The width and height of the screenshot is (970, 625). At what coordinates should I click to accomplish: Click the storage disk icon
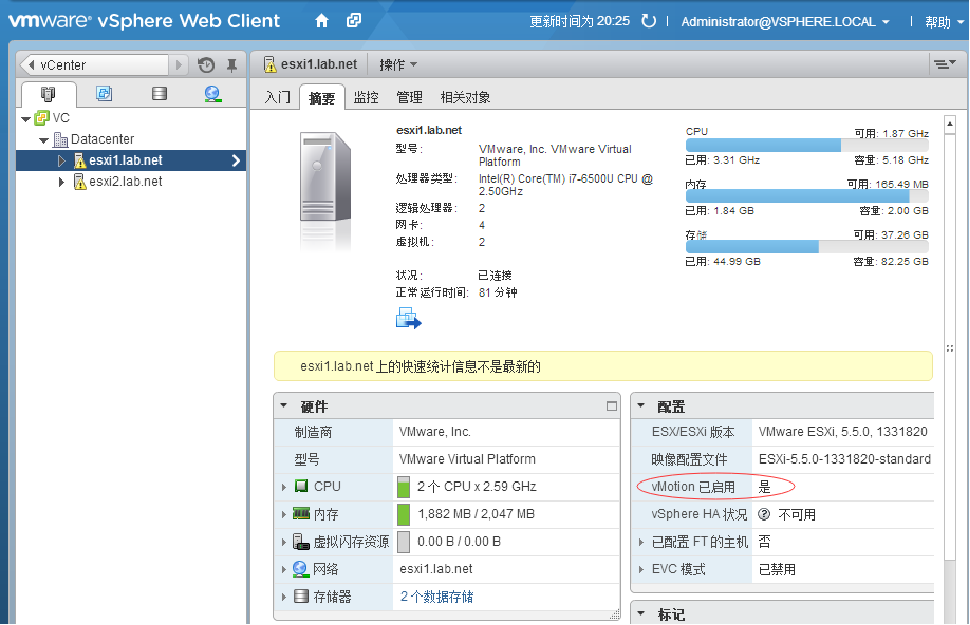tap(301, 596)
